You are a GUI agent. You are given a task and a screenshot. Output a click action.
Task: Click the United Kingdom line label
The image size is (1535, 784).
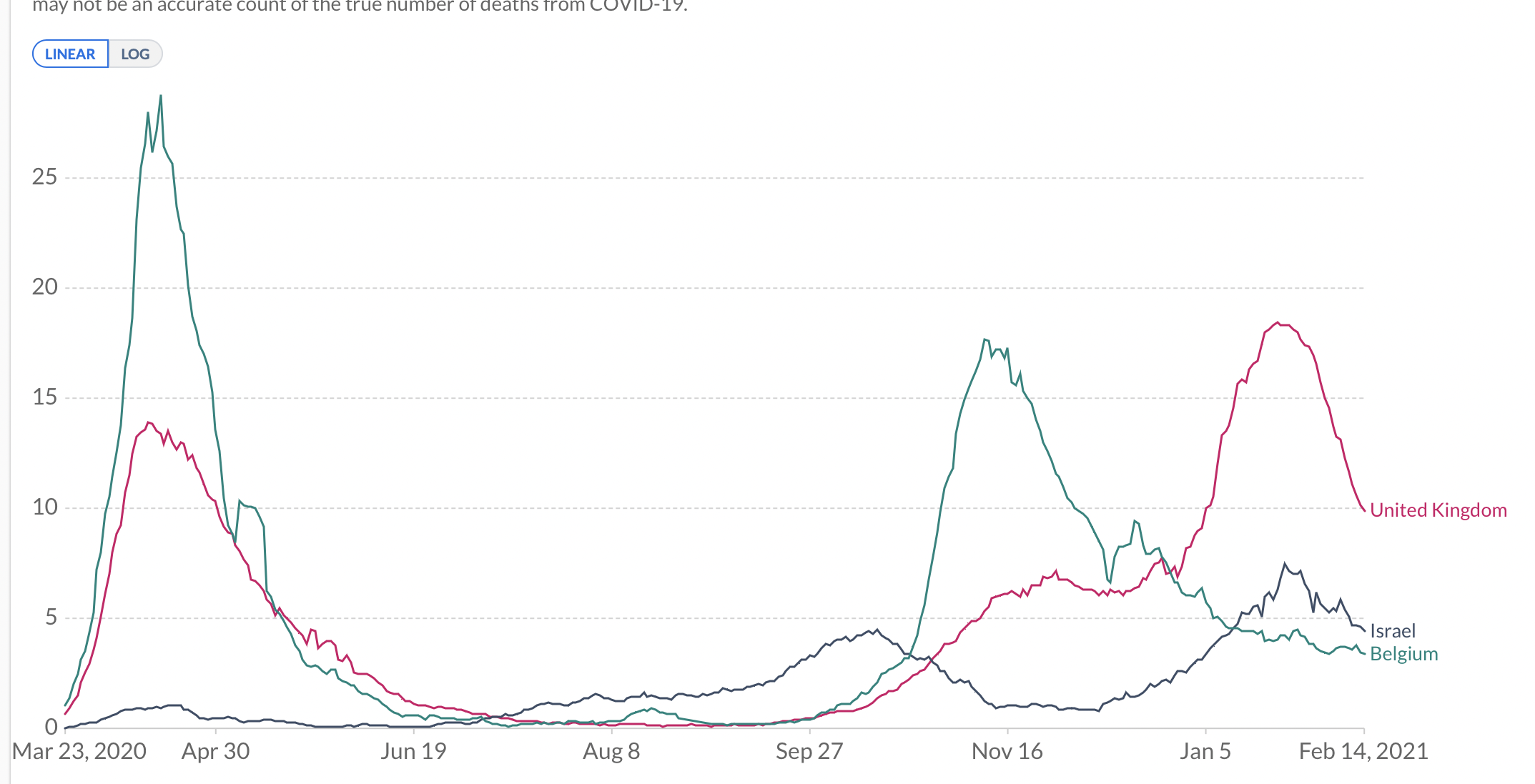coord(1438,510)
